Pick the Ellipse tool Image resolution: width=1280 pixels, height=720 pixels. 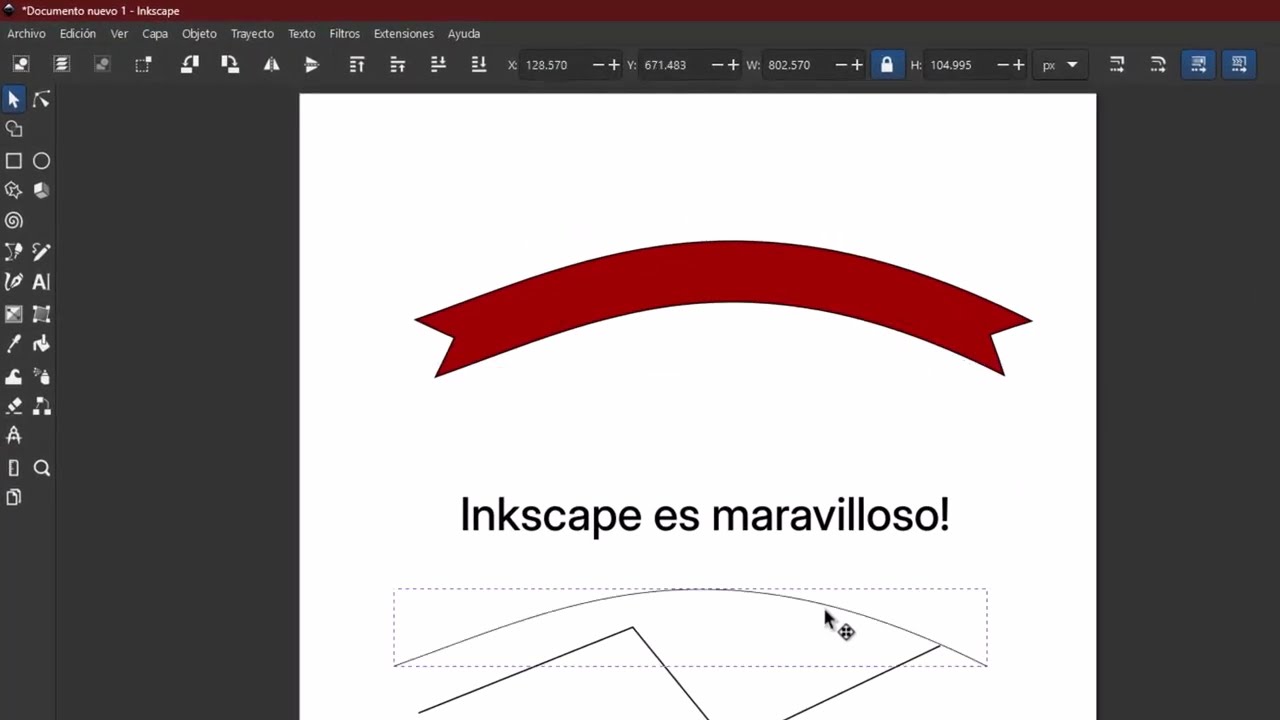pyautogui.click(x=41, y=161)
